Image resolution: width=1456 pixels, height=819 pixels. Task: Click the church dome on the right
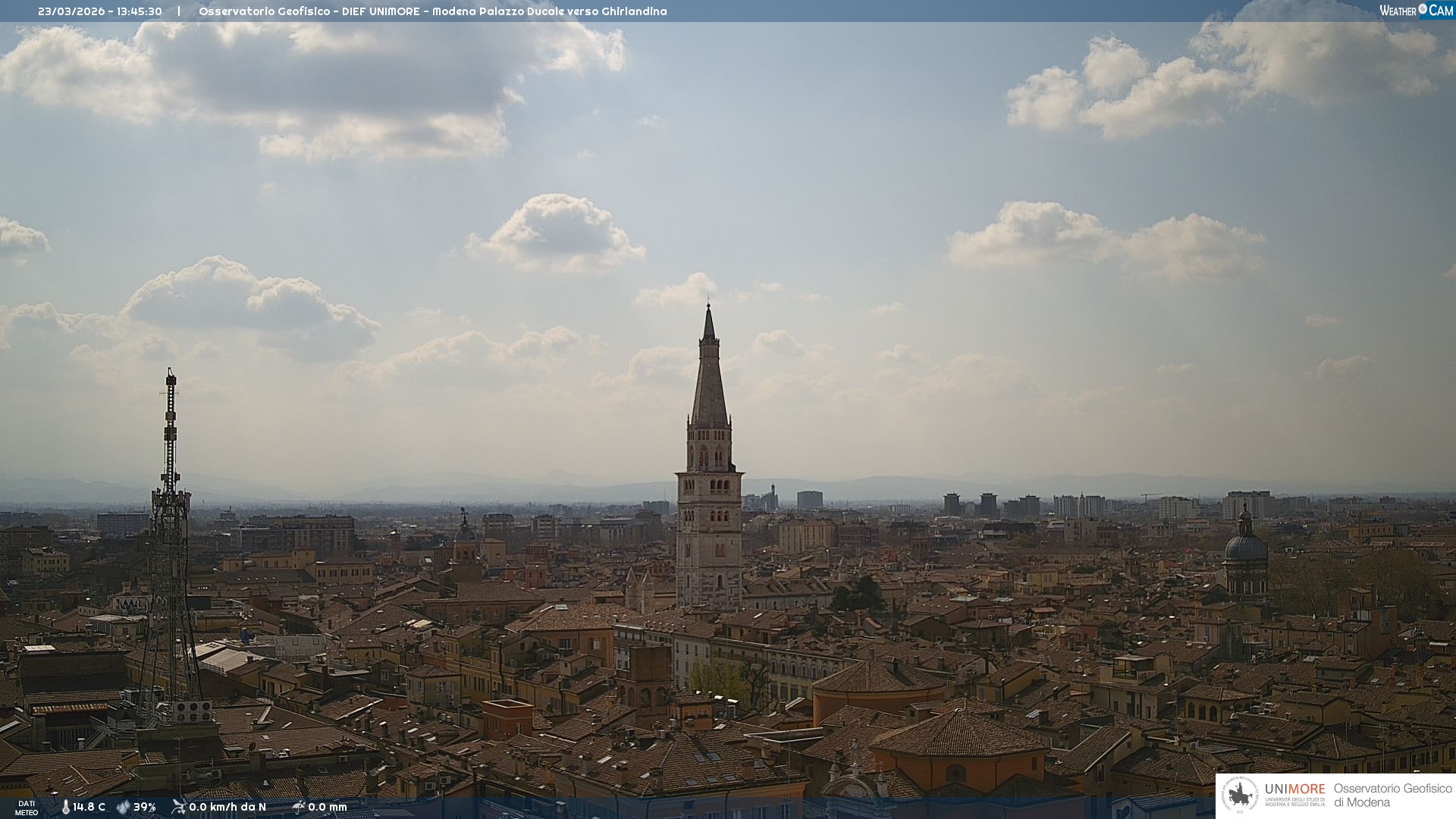click(1245, 546)
